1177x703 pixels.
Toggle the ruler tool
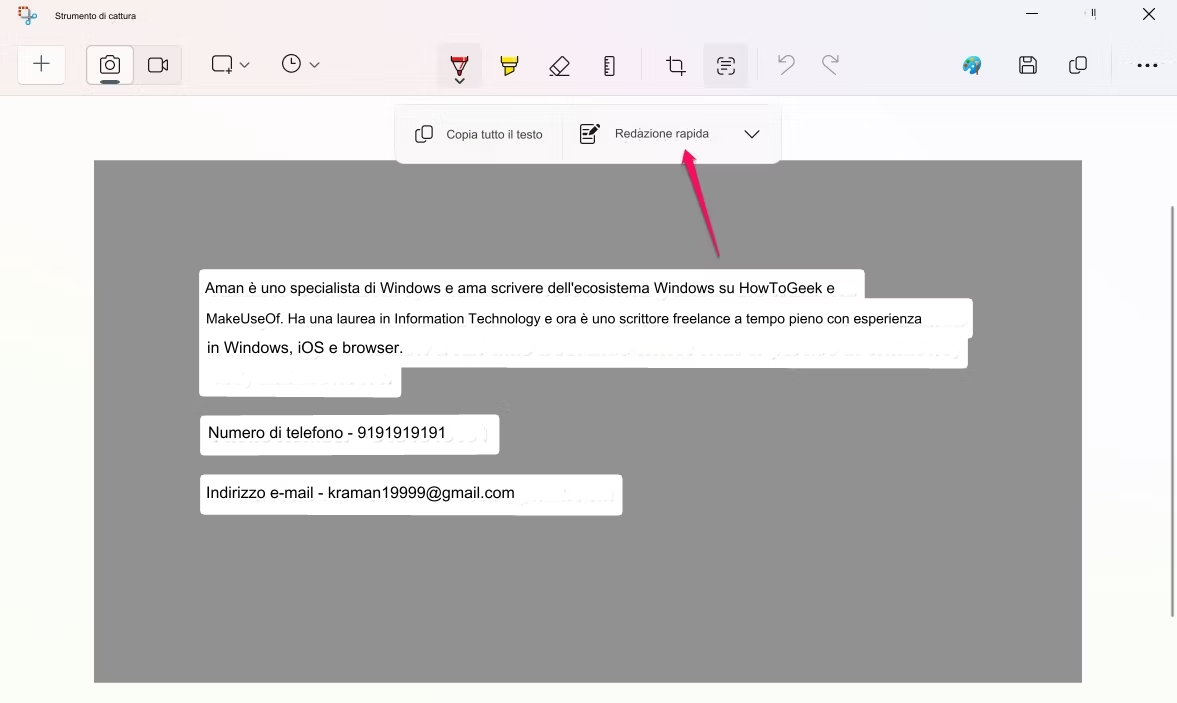[x=609, y=66]
